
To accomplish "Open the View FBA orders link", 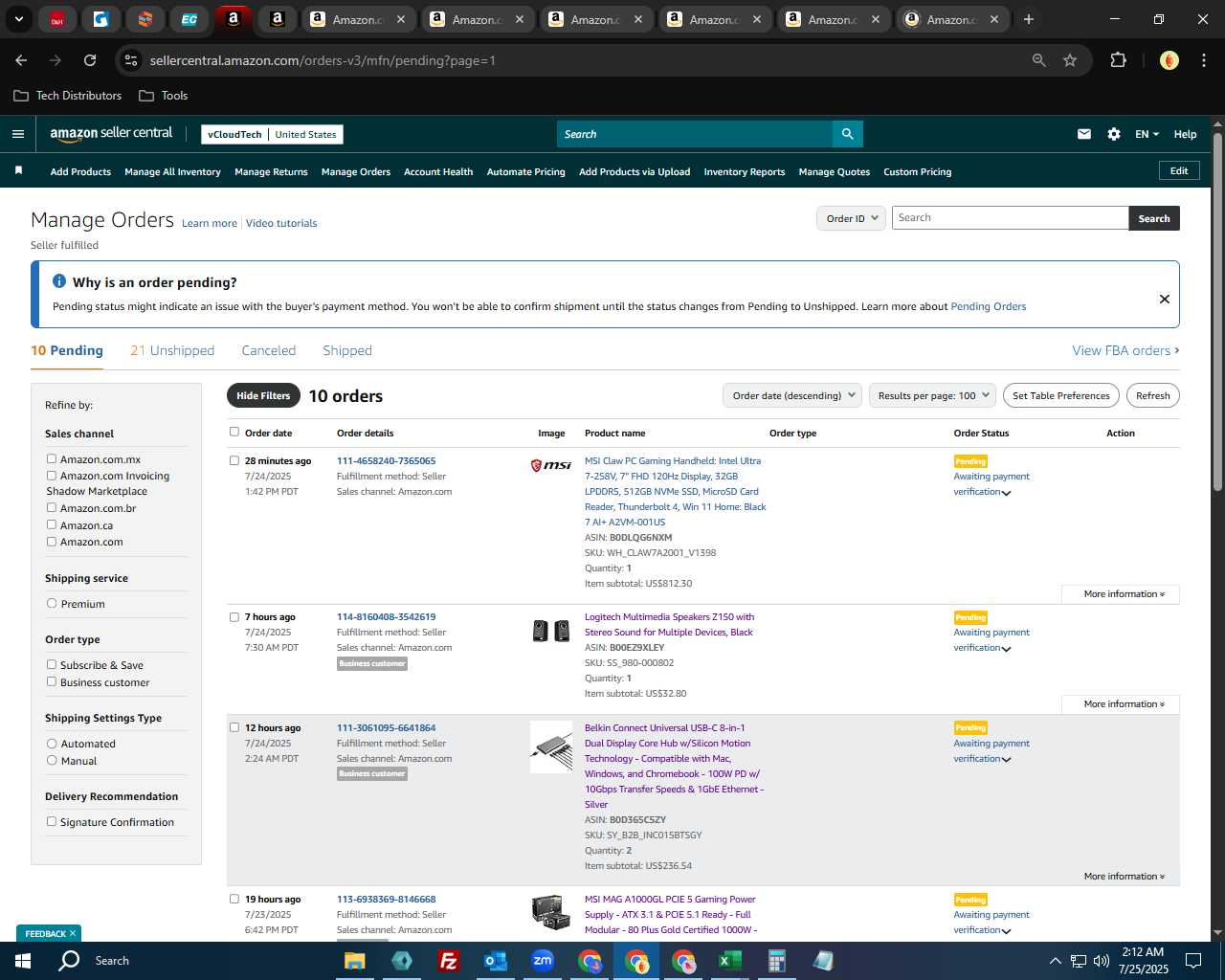I will (x=1125, y=350).
